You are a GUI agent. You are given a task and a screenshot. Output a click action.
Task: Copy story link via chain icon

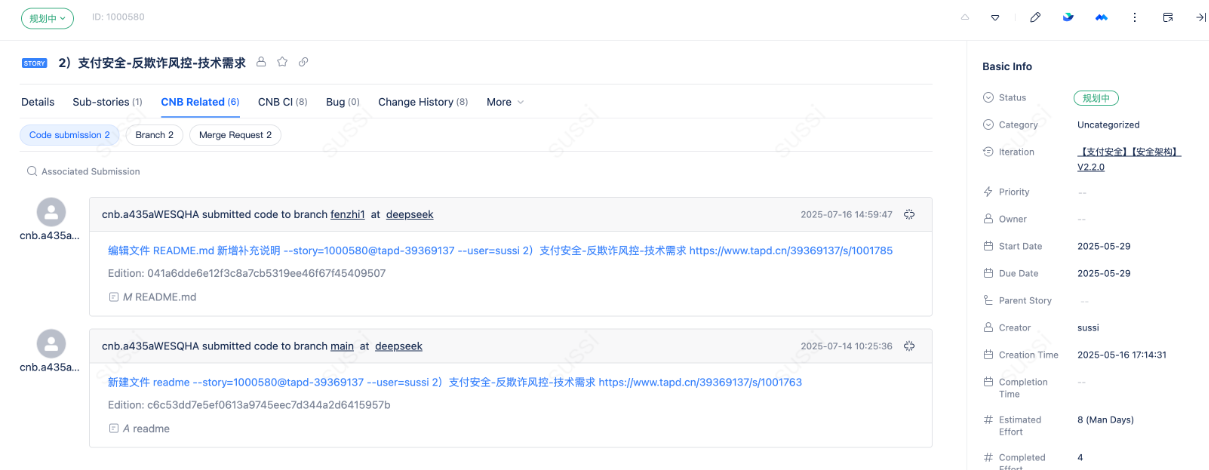click(x=304, y=62)
